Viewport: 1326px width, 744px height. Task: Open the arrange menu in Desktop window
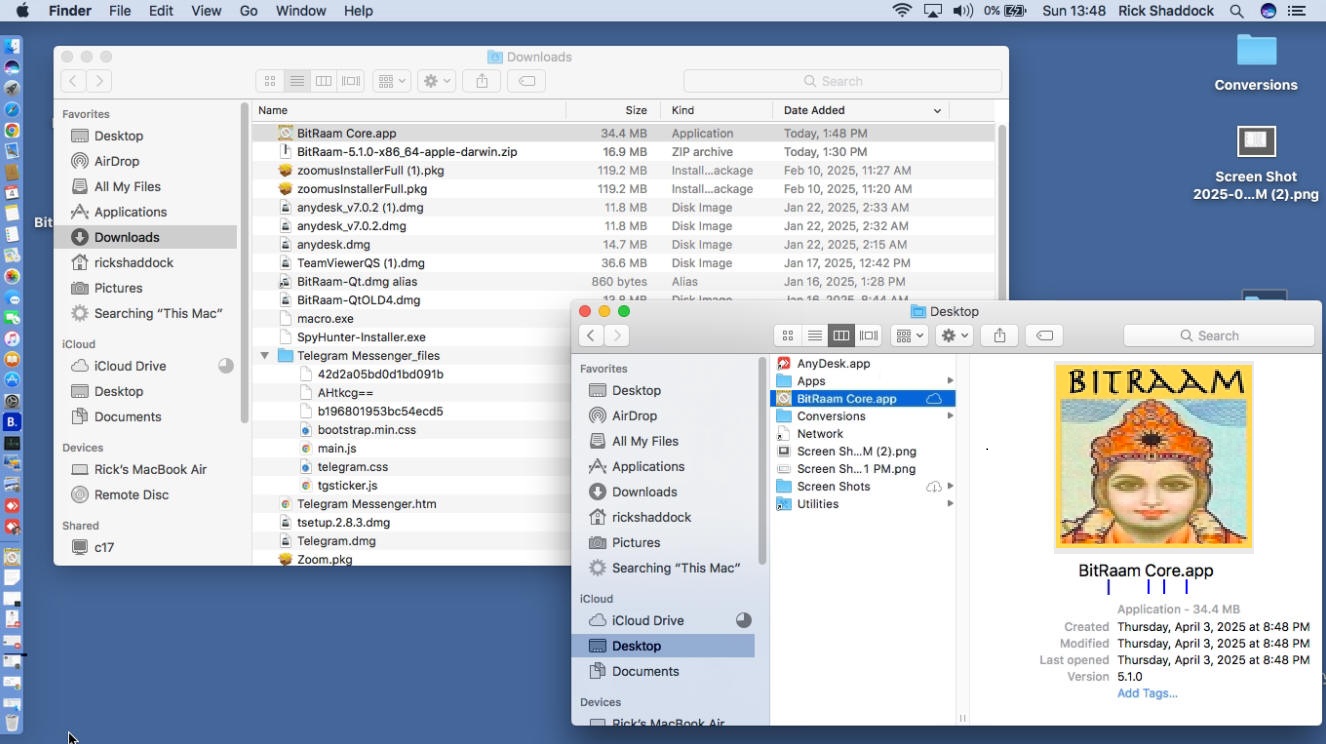point(909,336)
